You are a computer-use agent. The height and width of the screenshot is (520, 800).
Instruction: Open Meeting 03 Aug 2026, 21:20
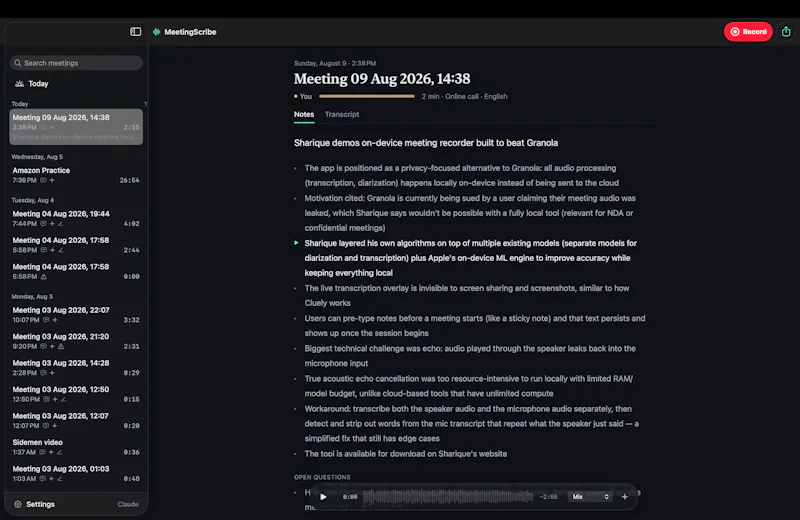pyautogui.click(x=76, y=341)
